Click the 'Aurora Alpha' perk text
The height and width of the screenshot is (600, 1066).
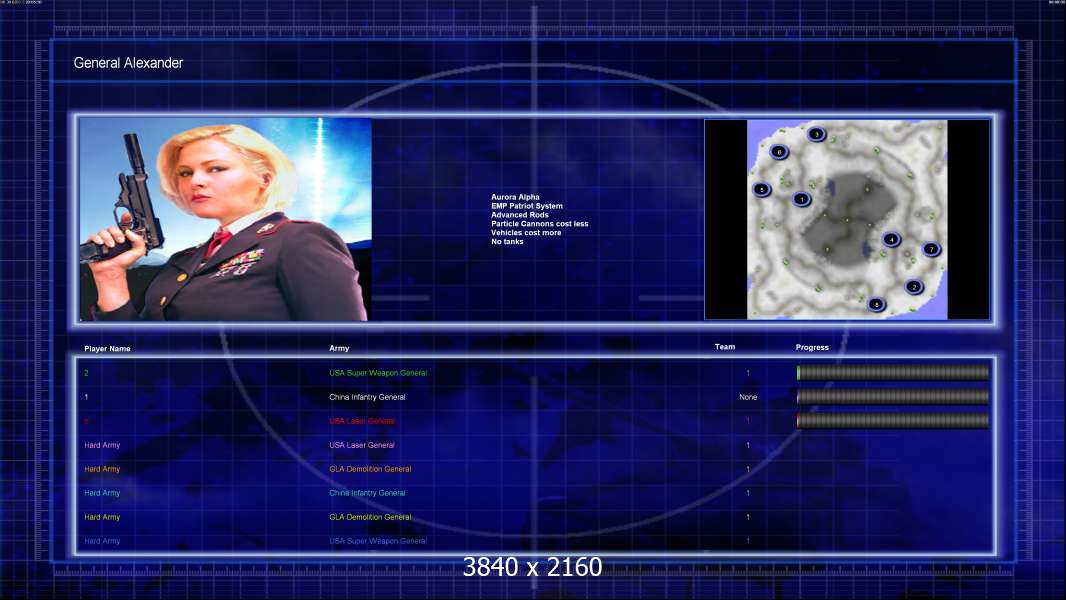(x=515, y=197)
